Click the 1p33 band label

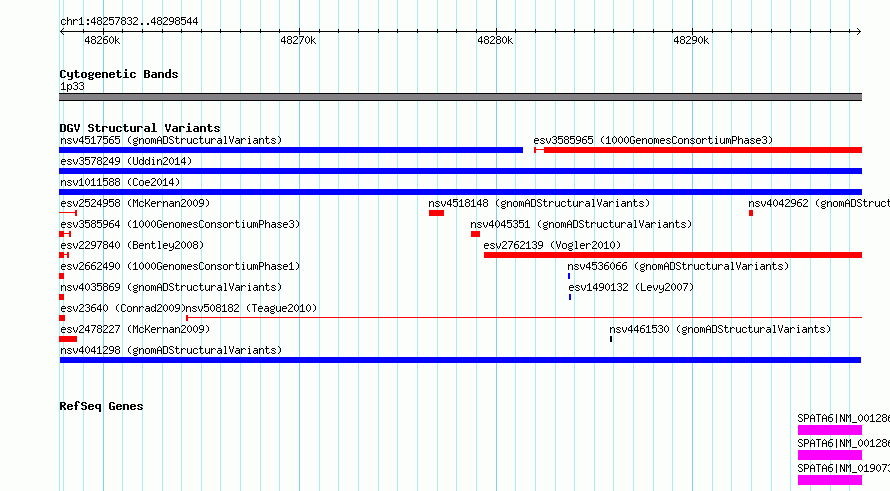point(72,86)
